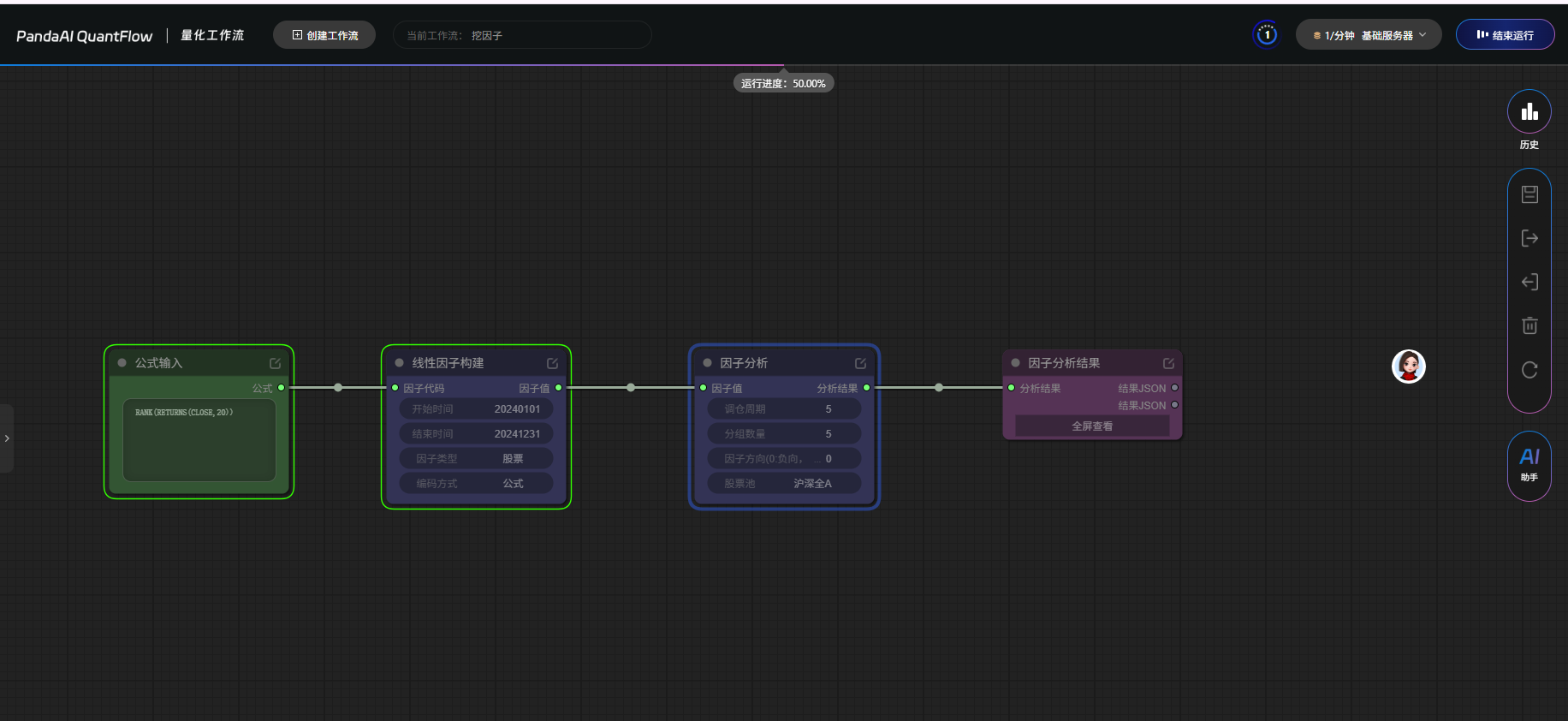Toggle the status dot on 线性因子构建 node
This screenshot has width=1568, height=721.
(399, 363)
